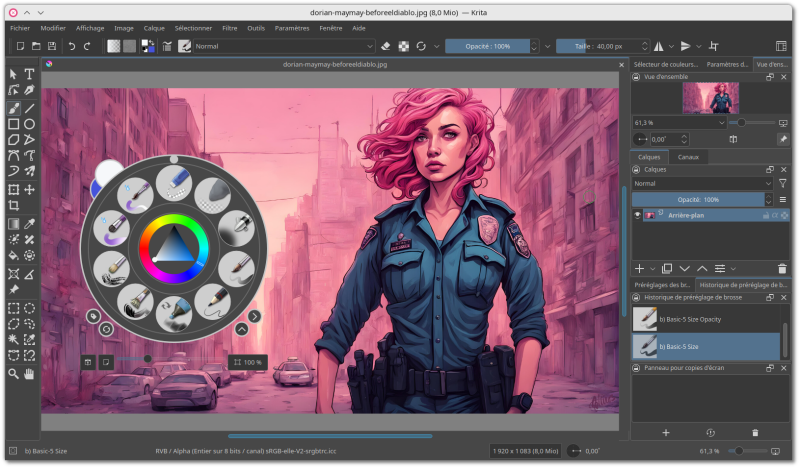Click the 100 % zoom button in popup palette
Image resolution: width=800 pixels, height=468 pixels.
[248, 362]
